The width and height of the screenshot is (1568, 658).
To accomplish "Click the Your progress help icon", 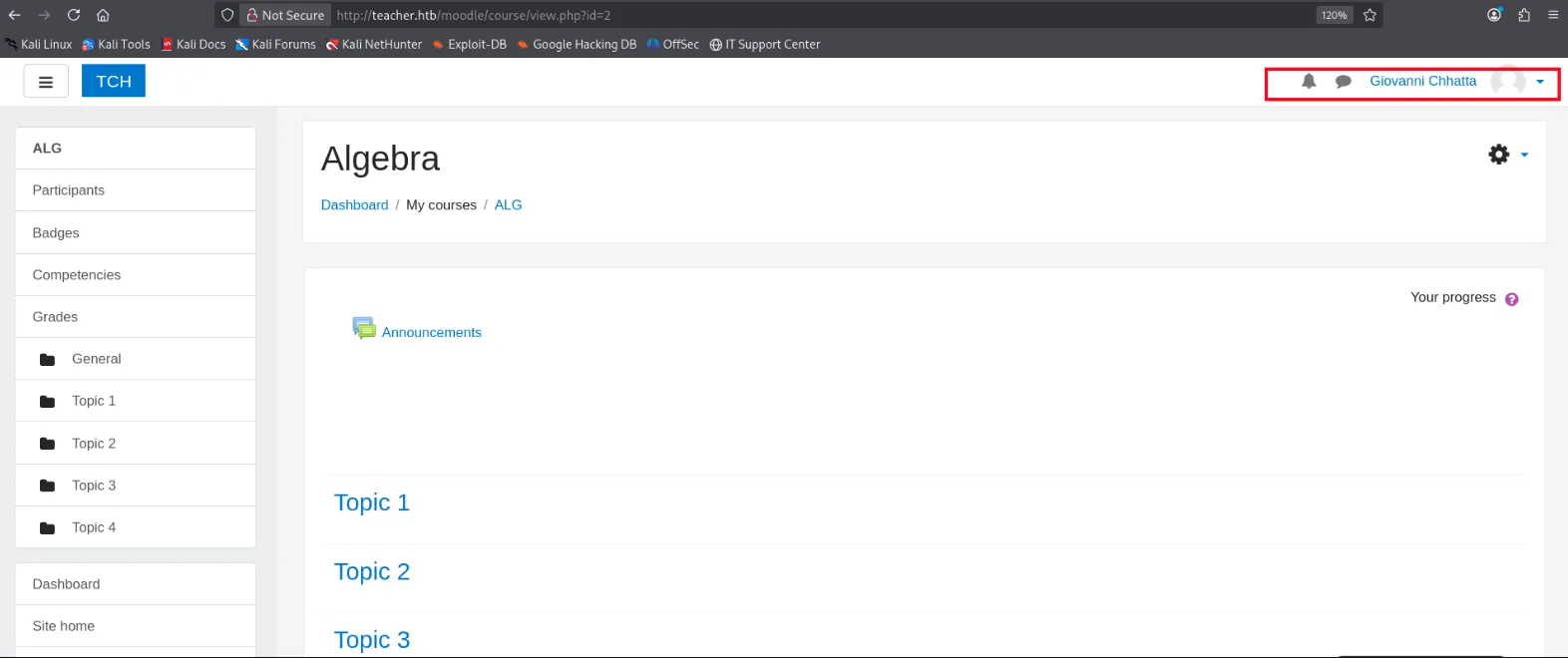I will point(1512,299).
